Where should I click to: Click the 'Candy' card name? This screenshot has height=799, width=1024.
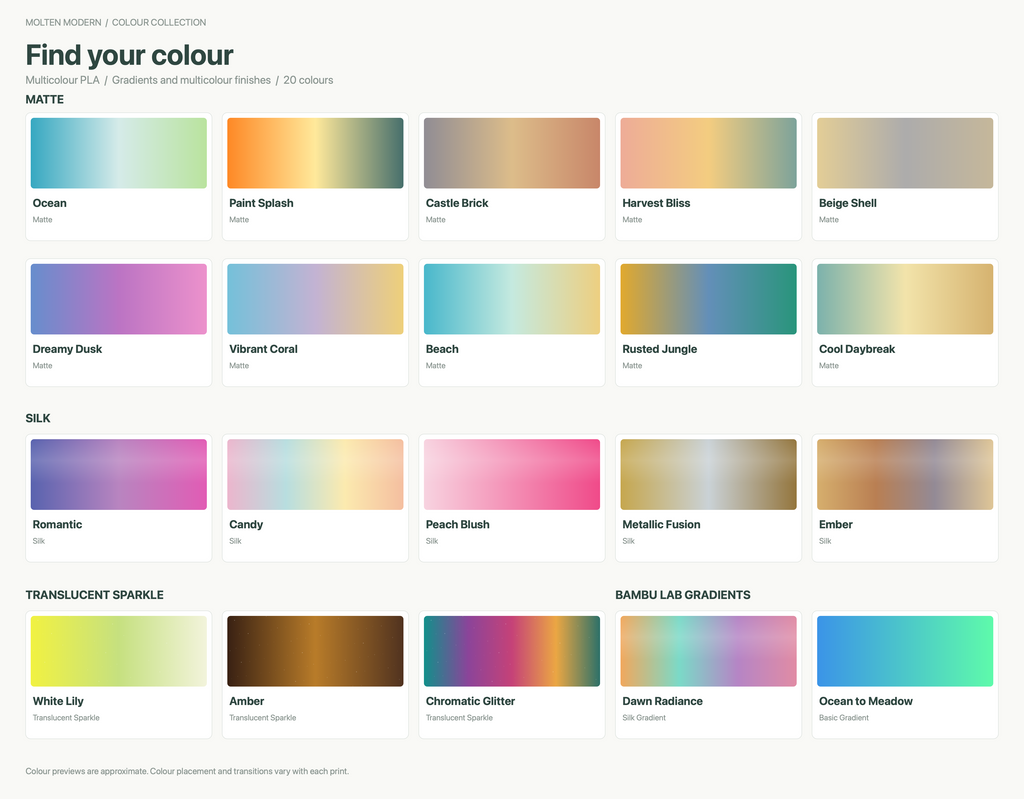tap(246, 525)
